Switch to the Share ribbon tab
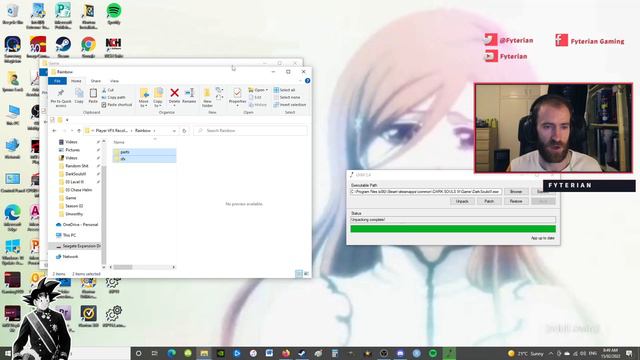This screenshot has width=640, height=360. 96,81
